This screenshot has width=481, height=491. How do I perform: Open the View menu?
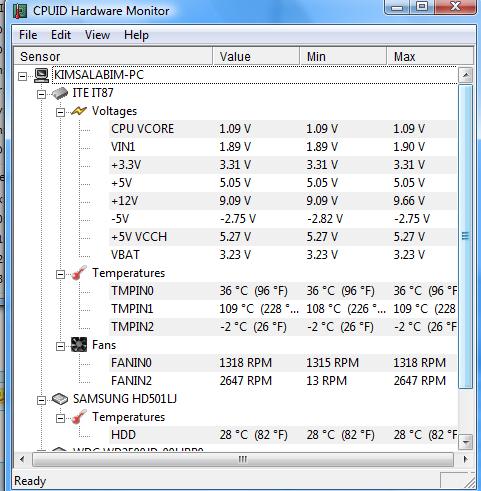97,35
